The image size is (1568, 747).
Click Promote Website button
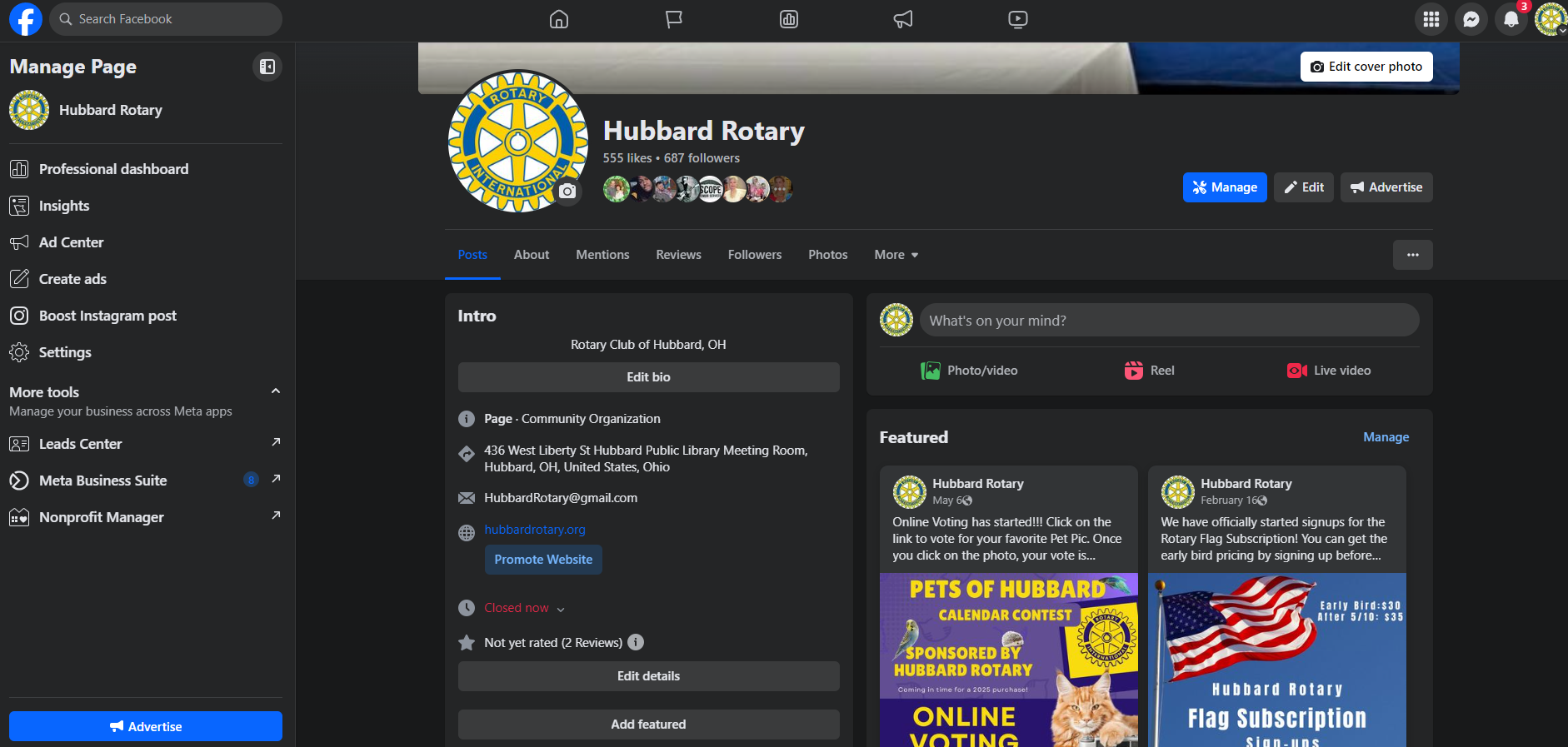click(x=543, y=560)
